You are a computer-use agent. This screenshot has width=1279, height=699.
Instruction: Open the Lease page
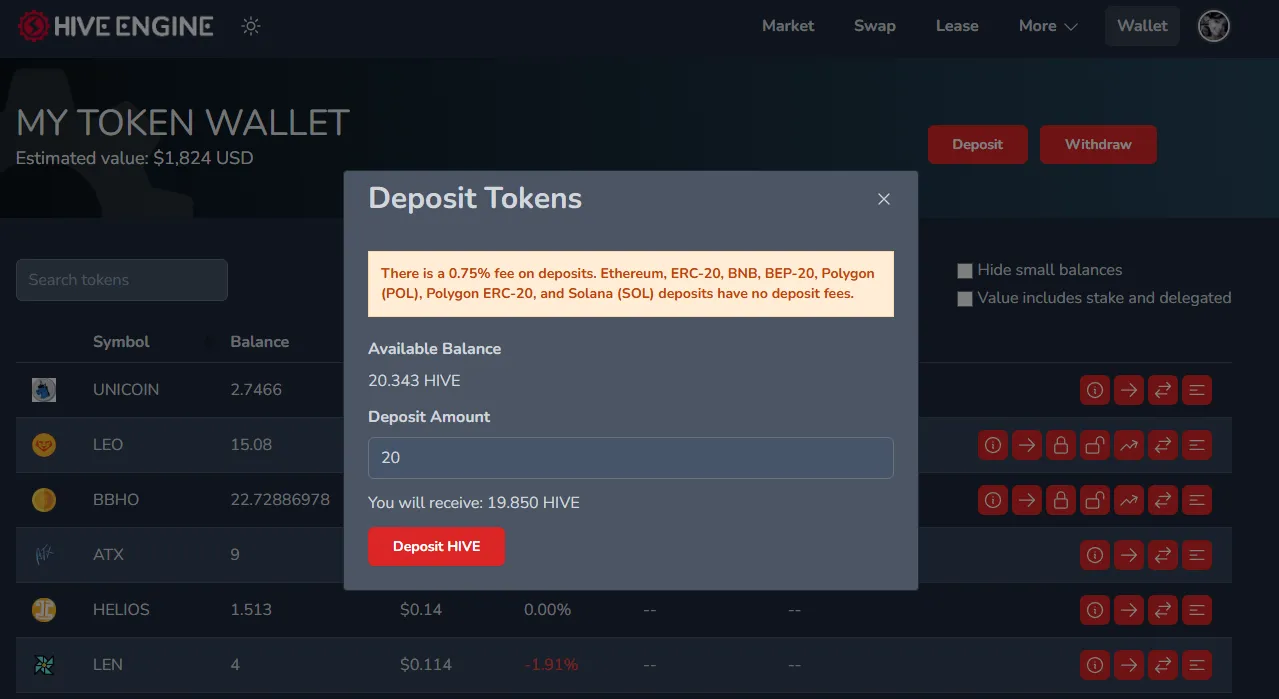click(x=957, y=26)
